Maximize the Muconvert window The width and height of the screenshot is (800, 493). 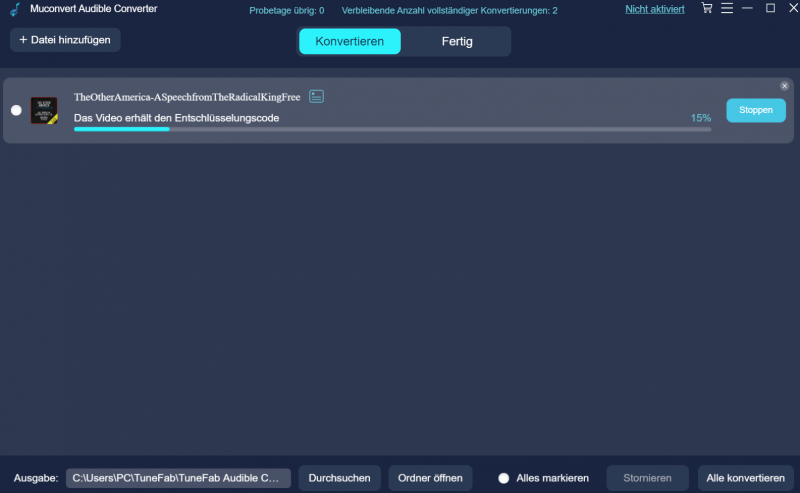(770, 8)
